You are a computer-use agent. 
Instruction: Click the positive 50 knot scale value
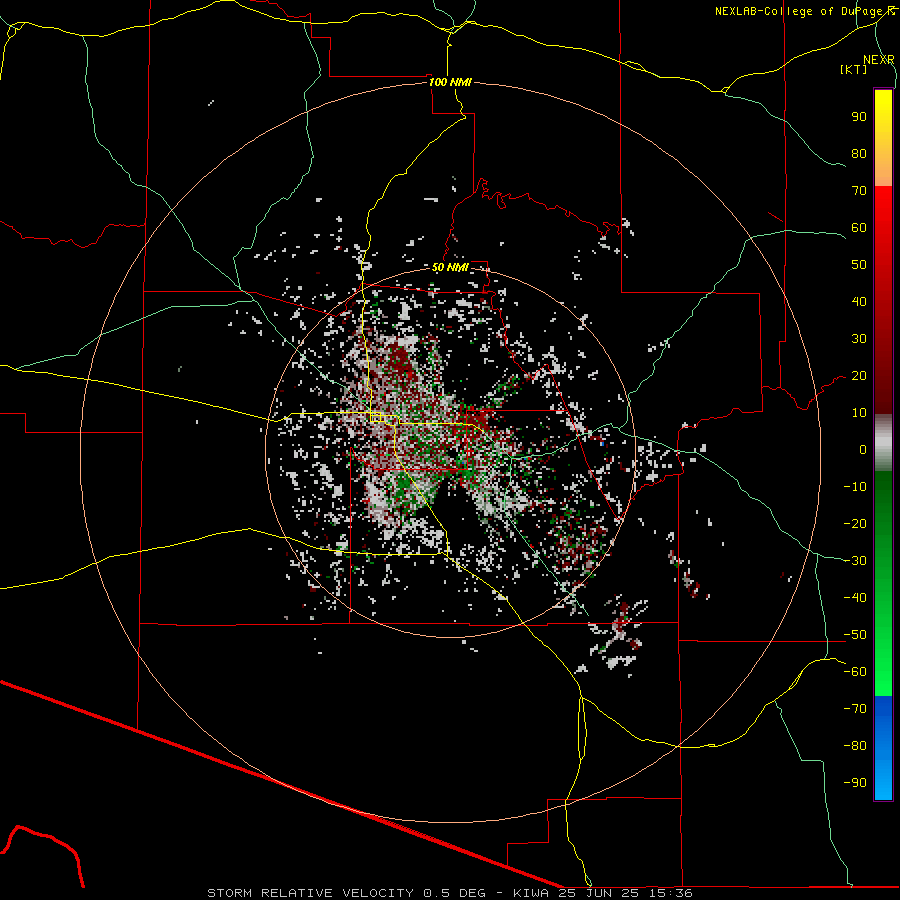coord(859,265)
